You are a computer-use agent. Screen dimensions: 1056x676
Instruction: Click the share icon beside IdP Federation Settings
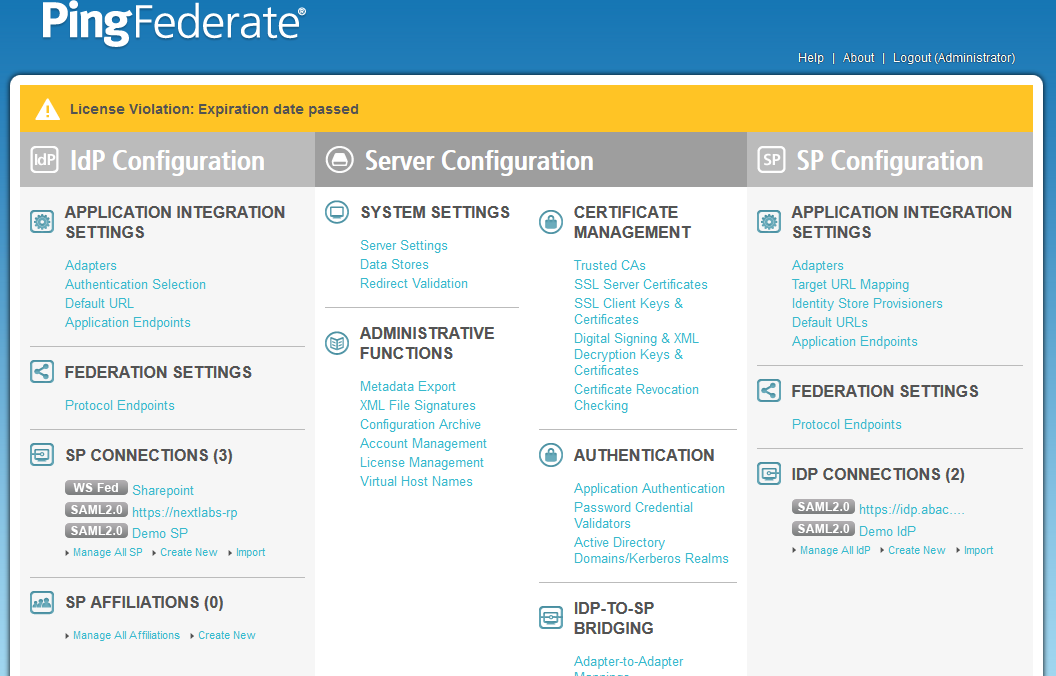(x=42, y=372)
